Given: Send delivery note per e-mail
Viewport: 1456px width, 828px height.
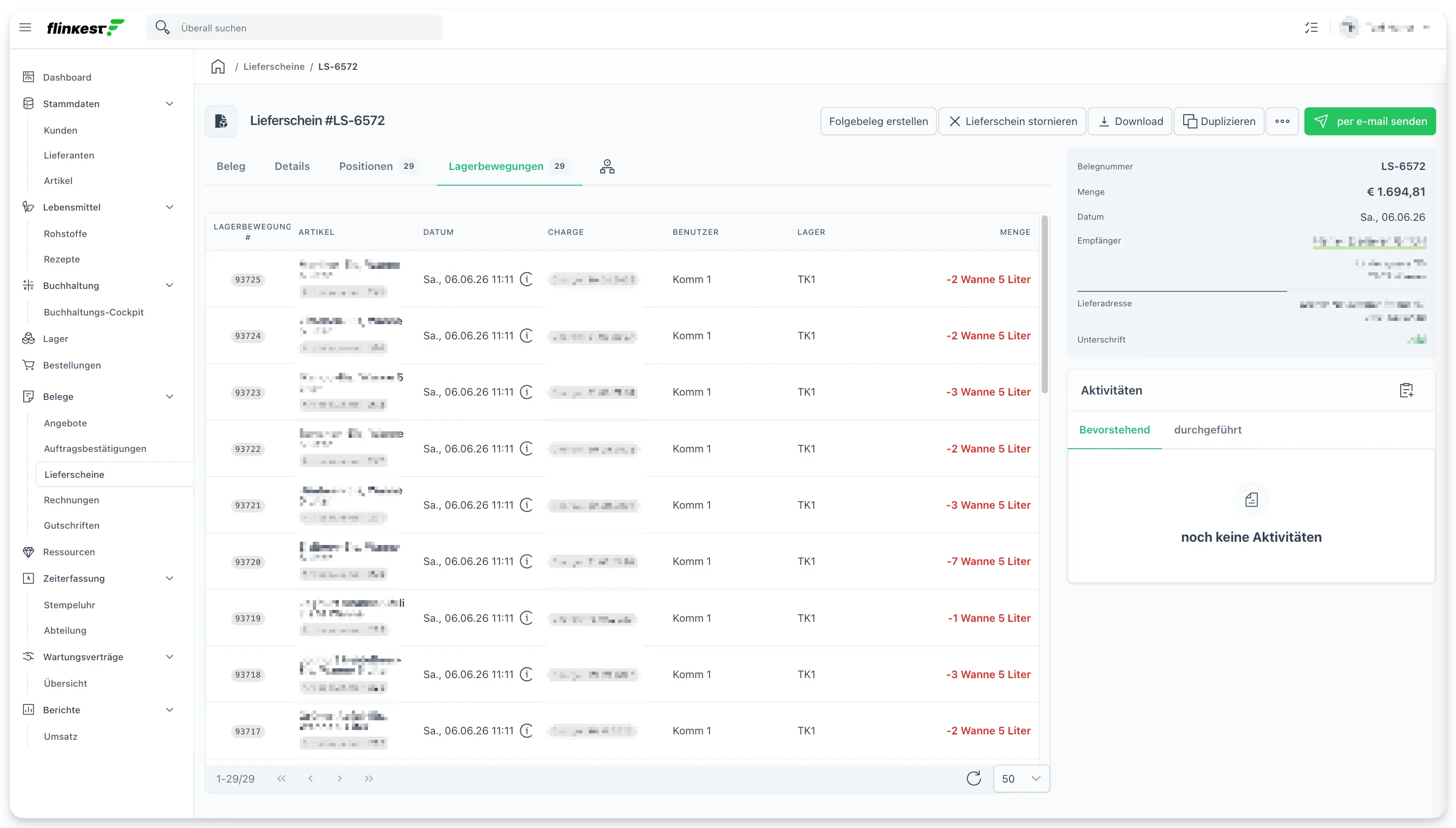Looking at the screenshot, I should 1369,121.
